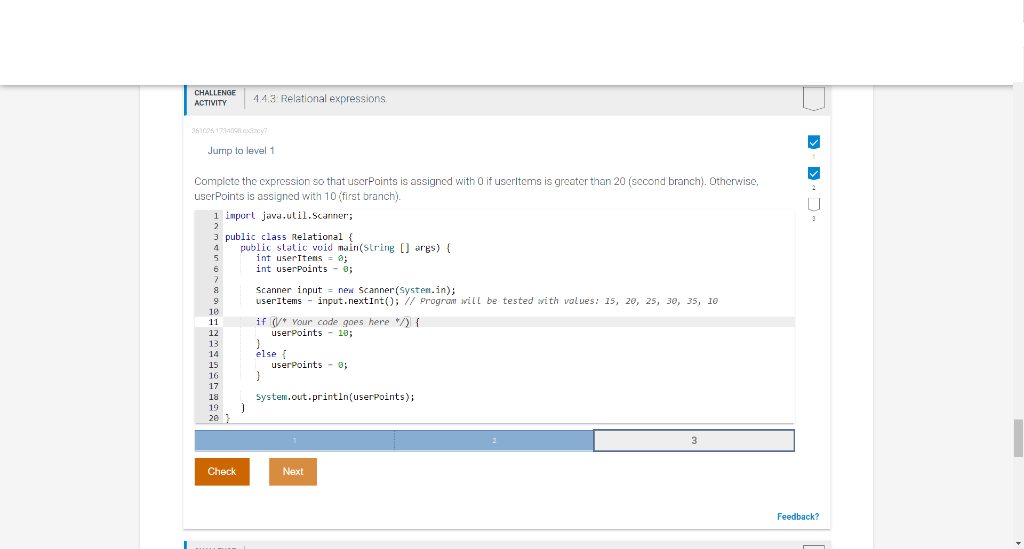
Task: Click line number 11 in the gutter
Action: click(213, 322)
